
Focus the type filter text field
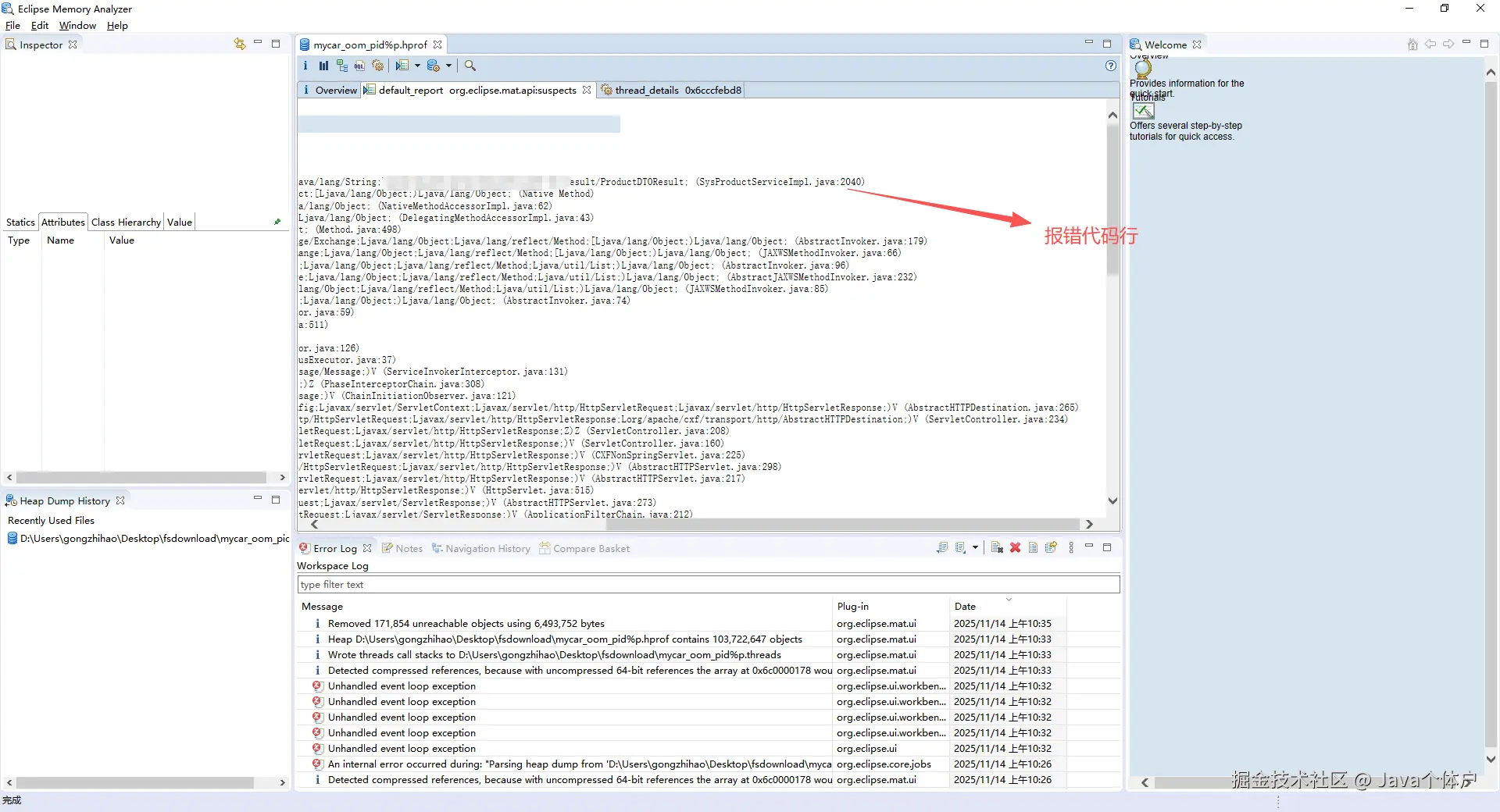point(708,584)
